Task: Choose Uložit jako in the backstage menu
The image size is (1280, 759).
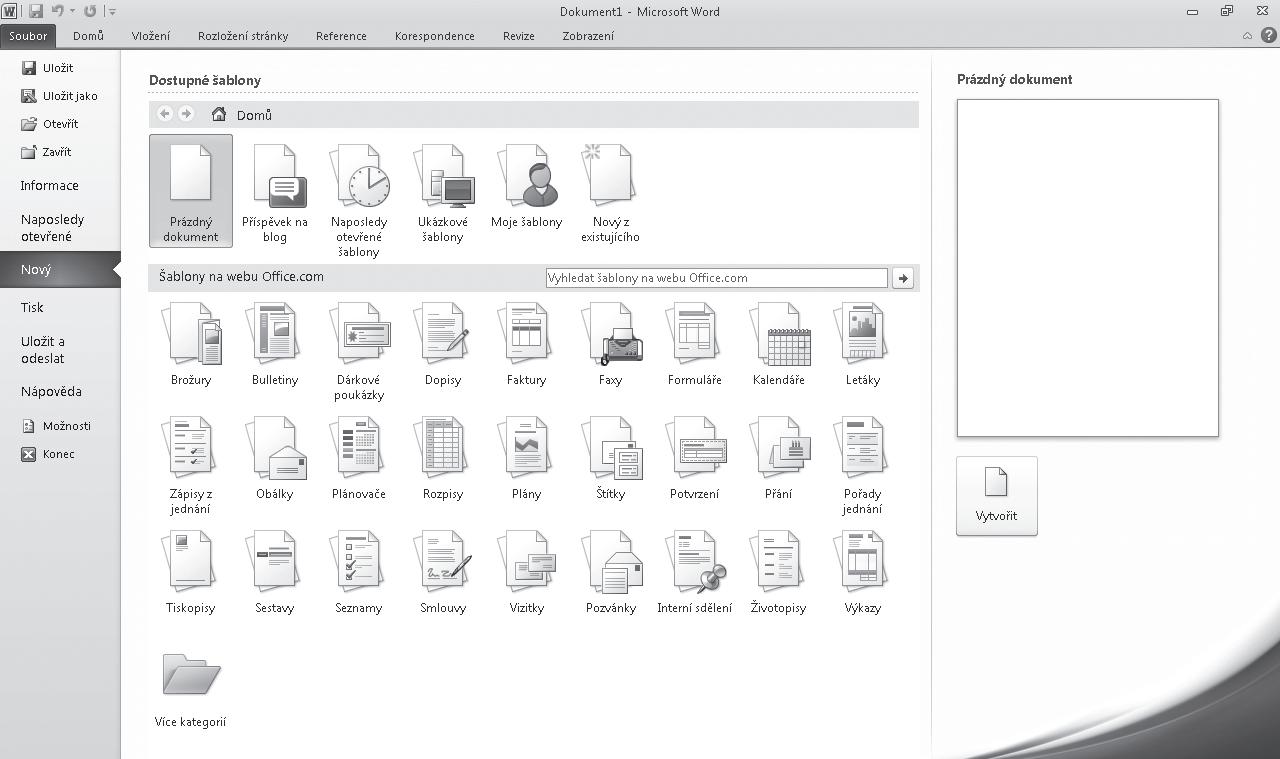Action: pyautogui.click(x=60, y=96)
